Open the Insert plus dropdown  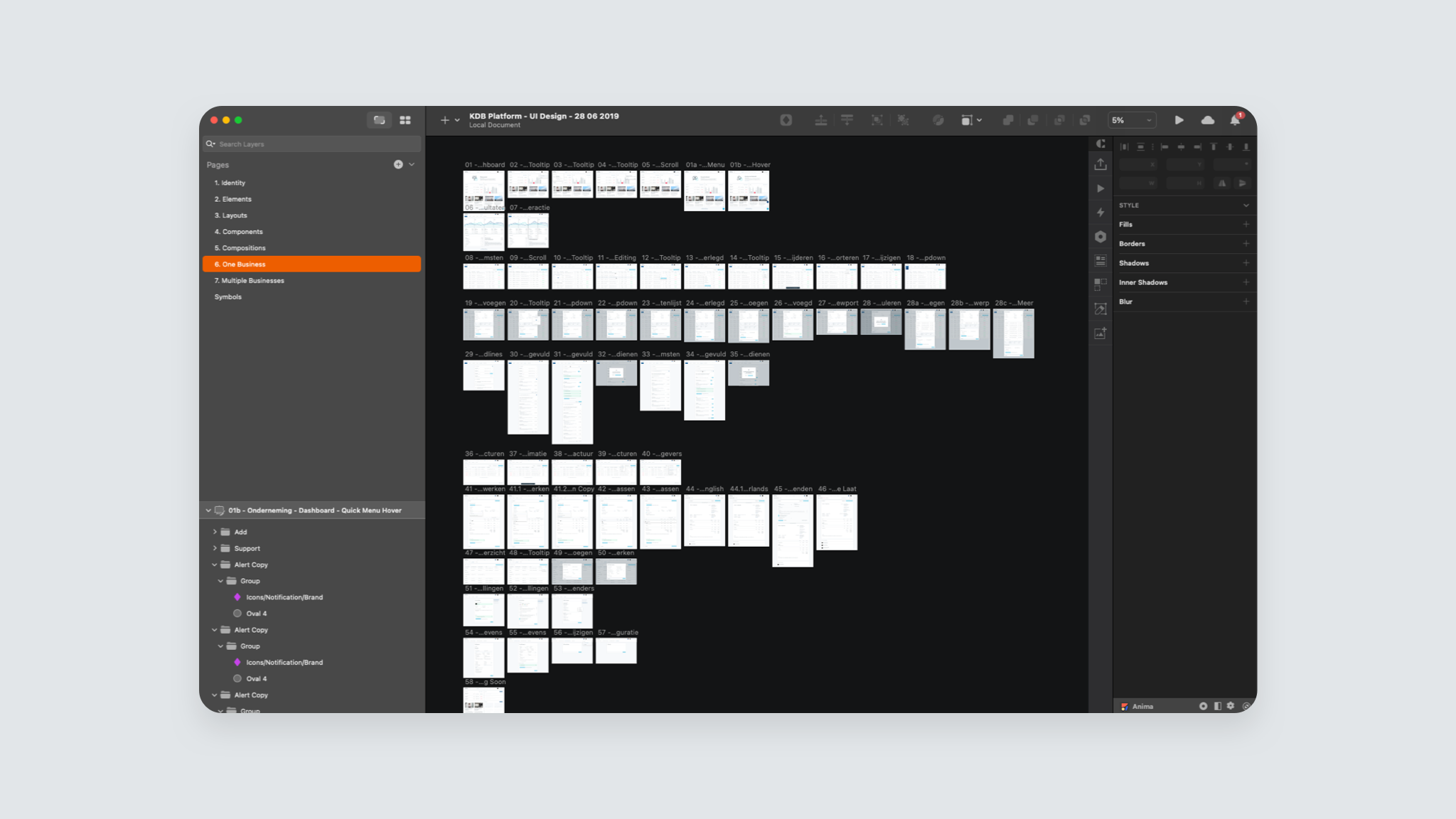[x=449, y=120]
